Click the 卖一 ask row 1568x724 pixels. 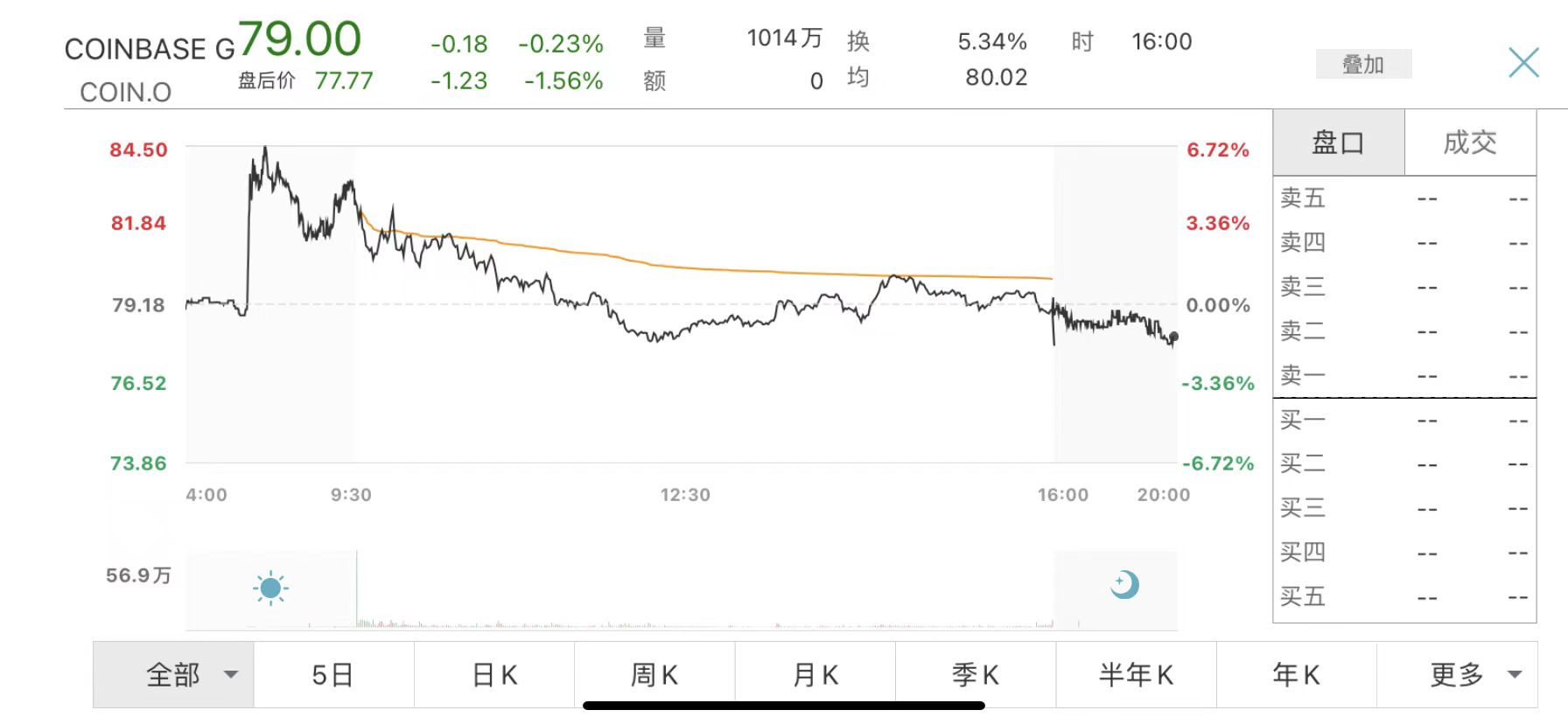tap(1404, 376)
